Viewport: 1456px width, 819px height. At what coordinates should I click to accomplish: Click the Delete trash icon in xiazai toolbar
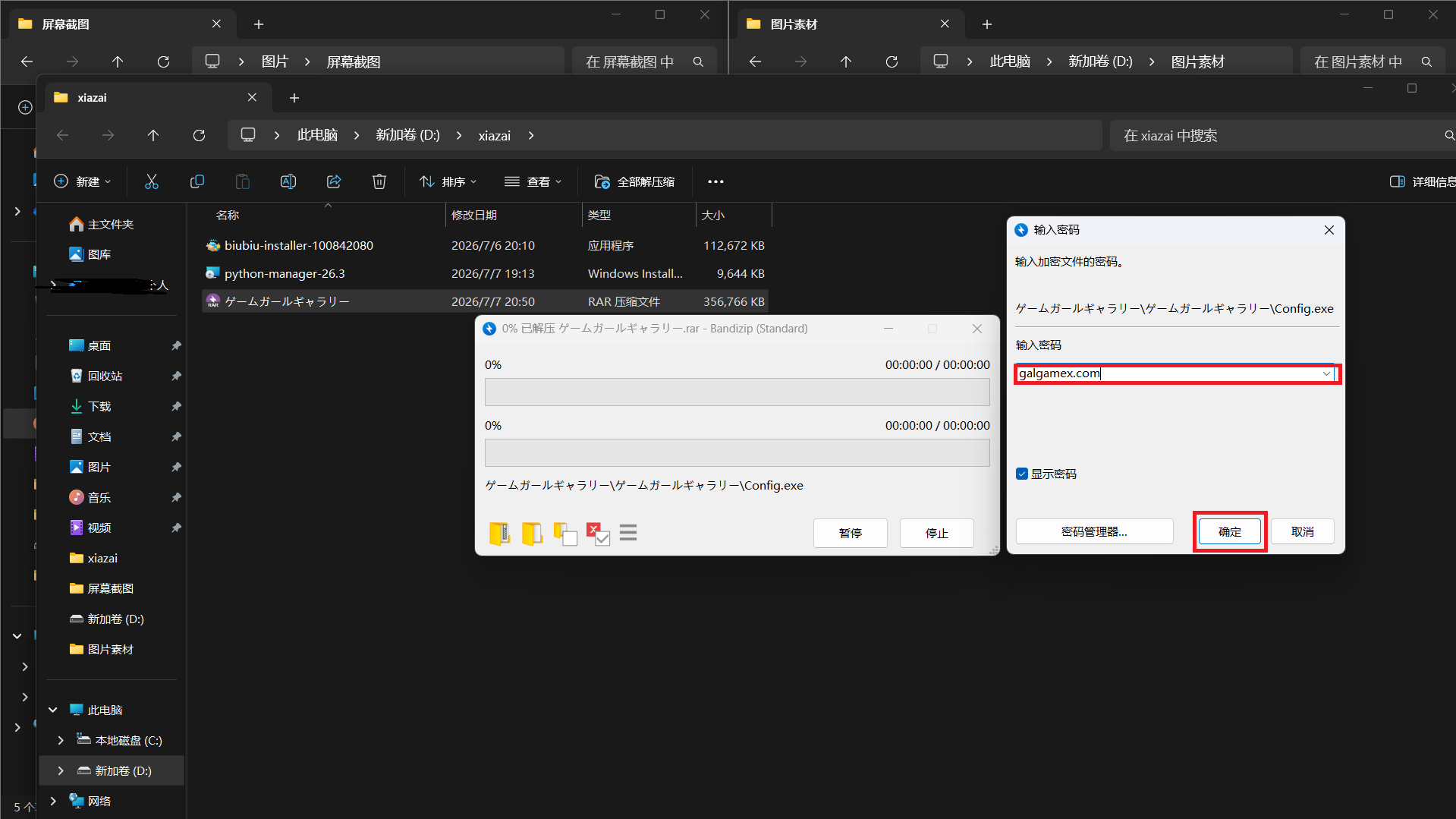pos(379,181)
